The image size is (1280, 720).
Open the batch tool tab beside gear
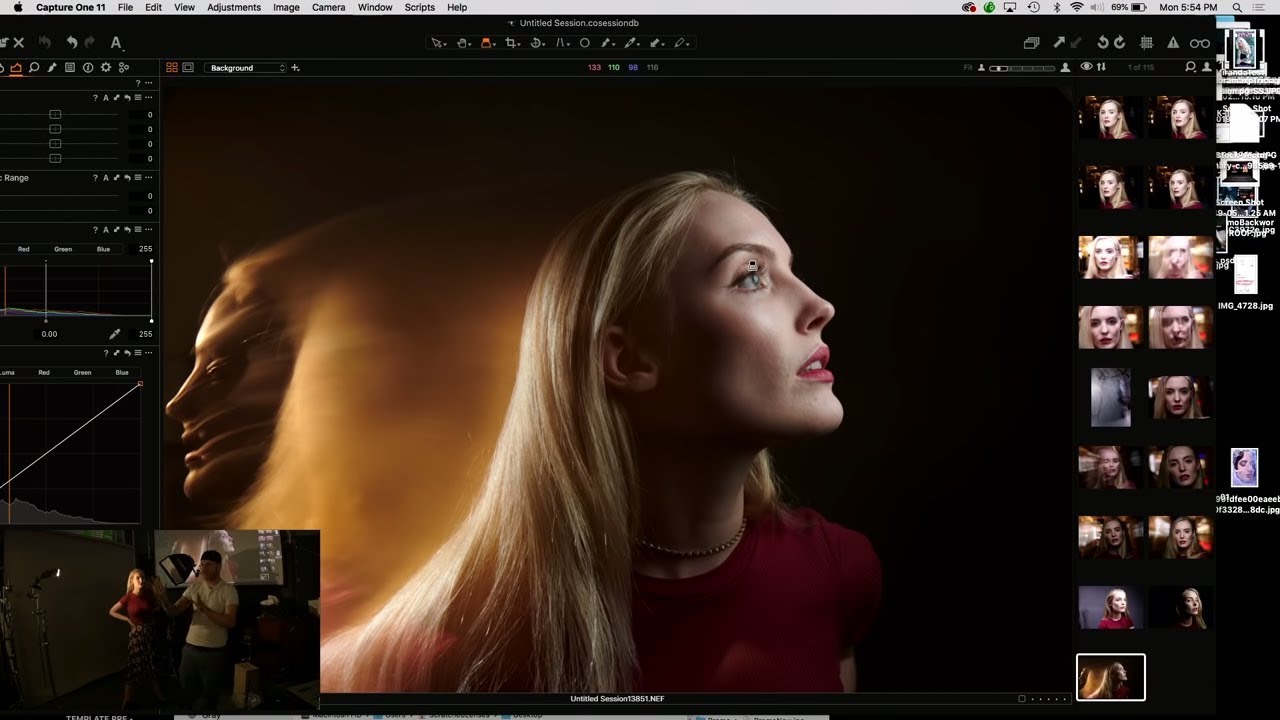point(124,68)
